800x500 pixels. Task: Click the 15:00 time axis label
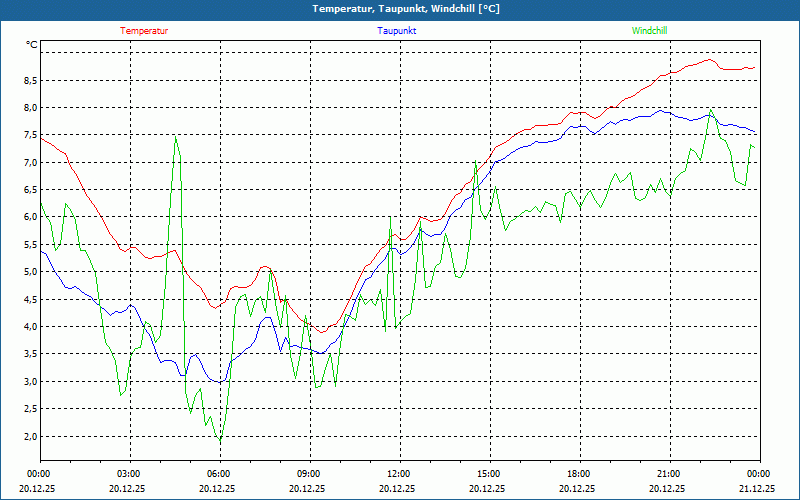click(x=490, y=474)
